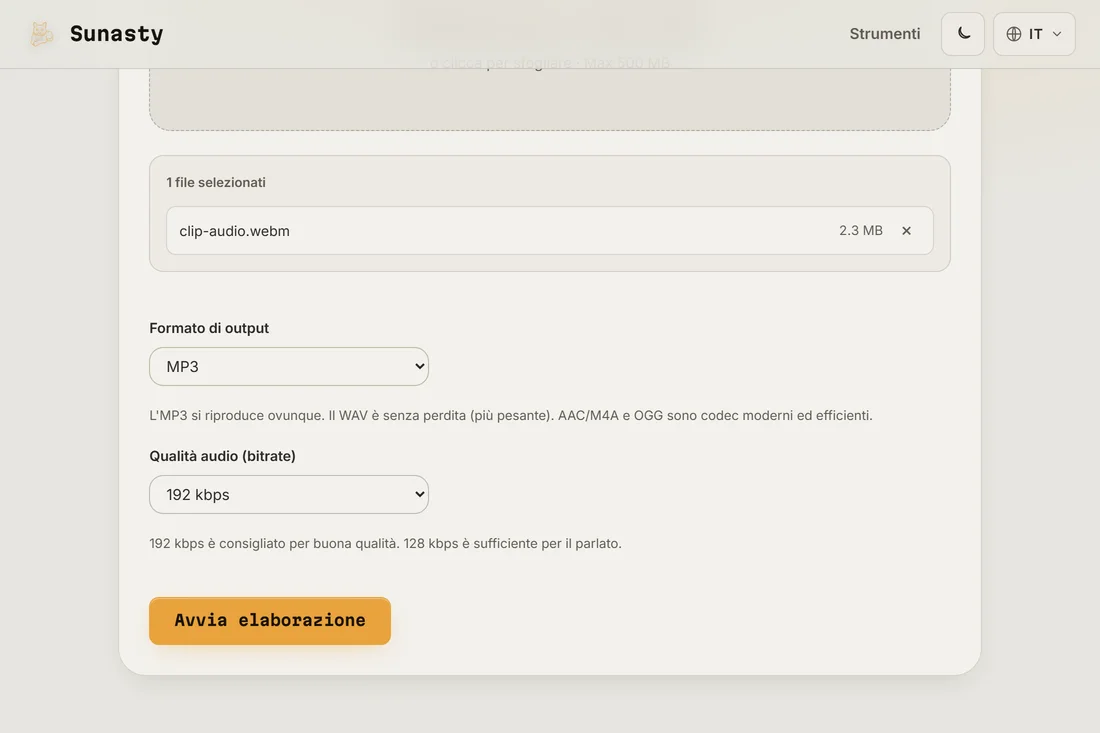Select the clip-audio.webm file row

pos(549,230)
